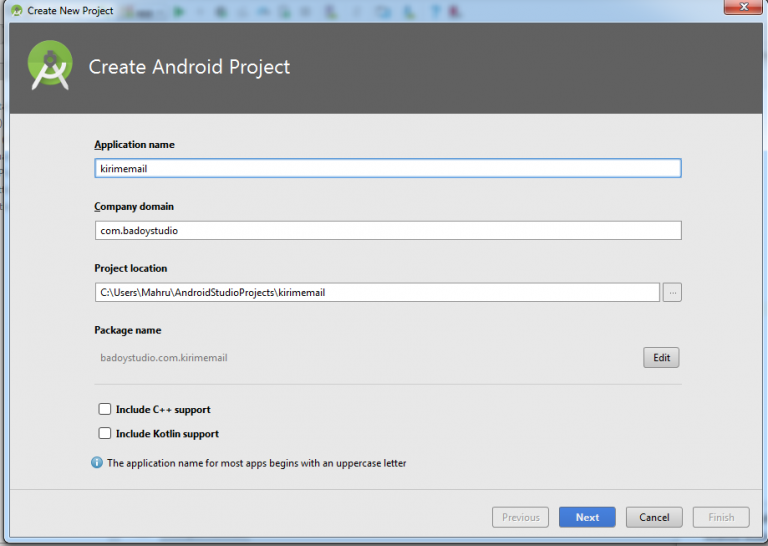The width and height of the screenshot is (768, 546).
Task: Focus the Application name text field
Action: [387, 169]
